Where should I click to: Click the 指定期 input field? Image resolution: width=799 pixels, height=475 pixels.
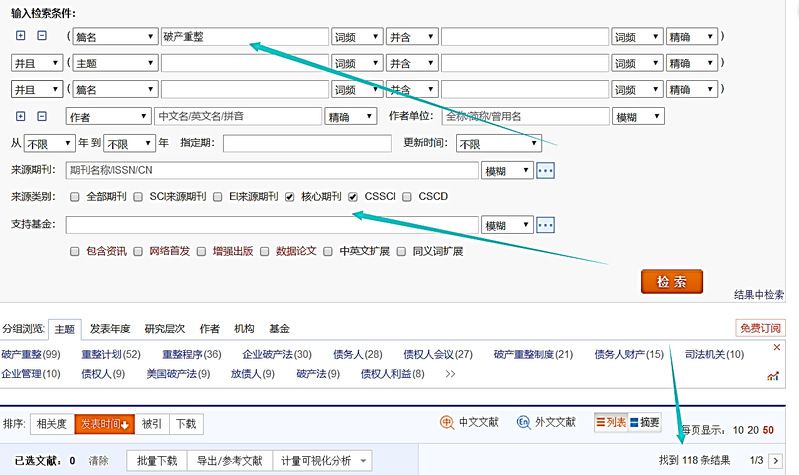(x=306, y=143)
